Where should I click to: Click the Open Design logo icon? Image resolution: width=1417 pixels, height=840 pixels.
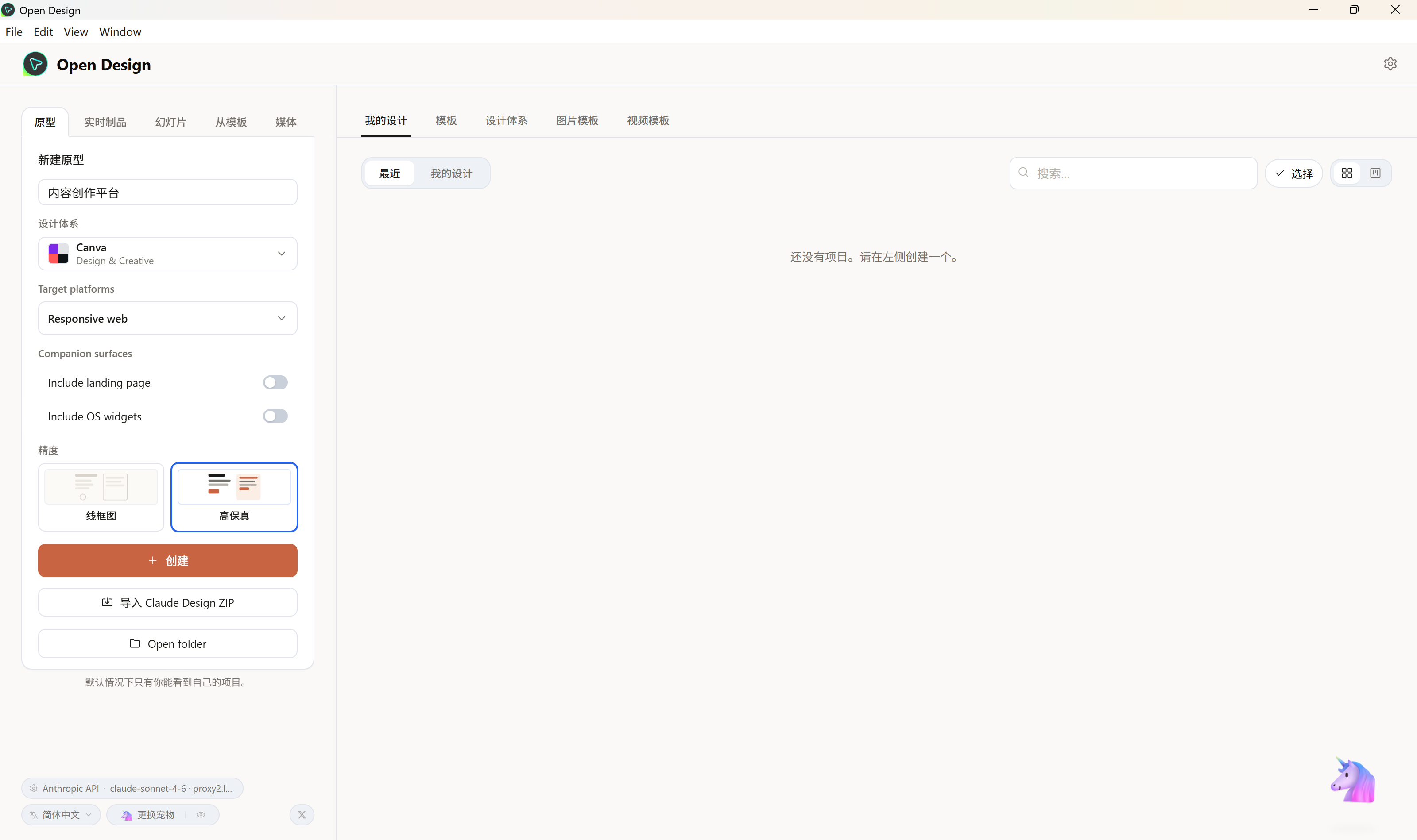click(x=35, y=64)
